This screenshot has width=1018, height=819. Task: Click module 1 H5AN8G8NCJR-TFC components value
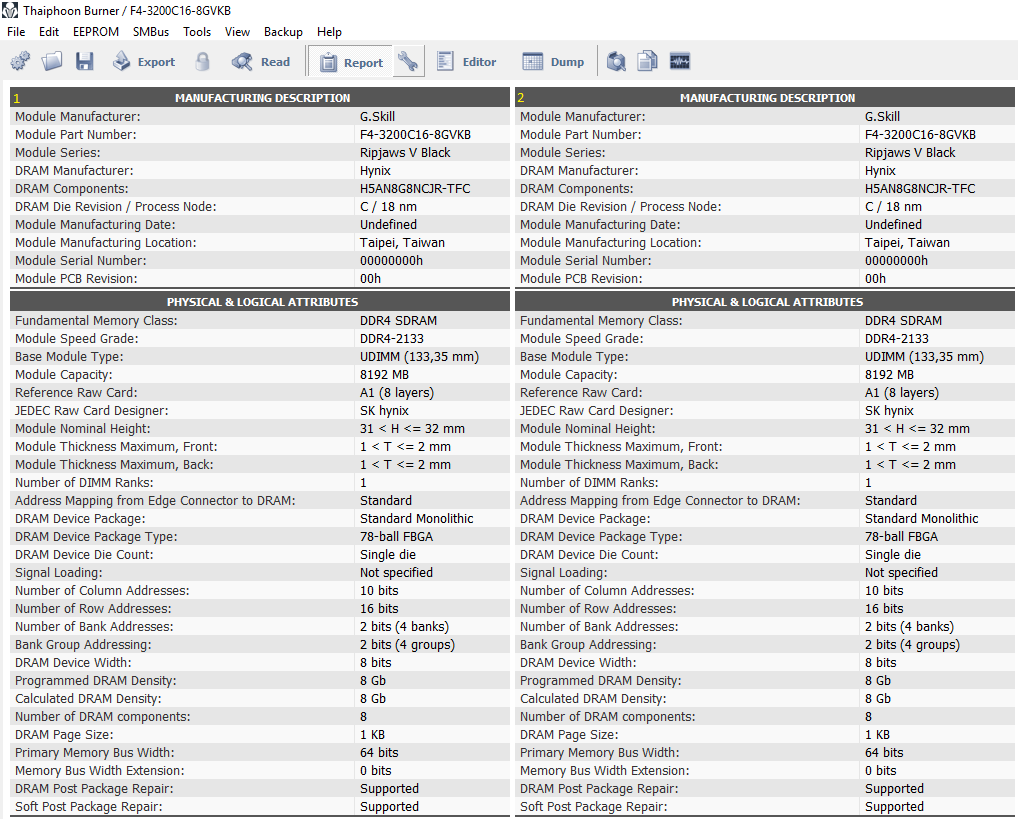416,189
